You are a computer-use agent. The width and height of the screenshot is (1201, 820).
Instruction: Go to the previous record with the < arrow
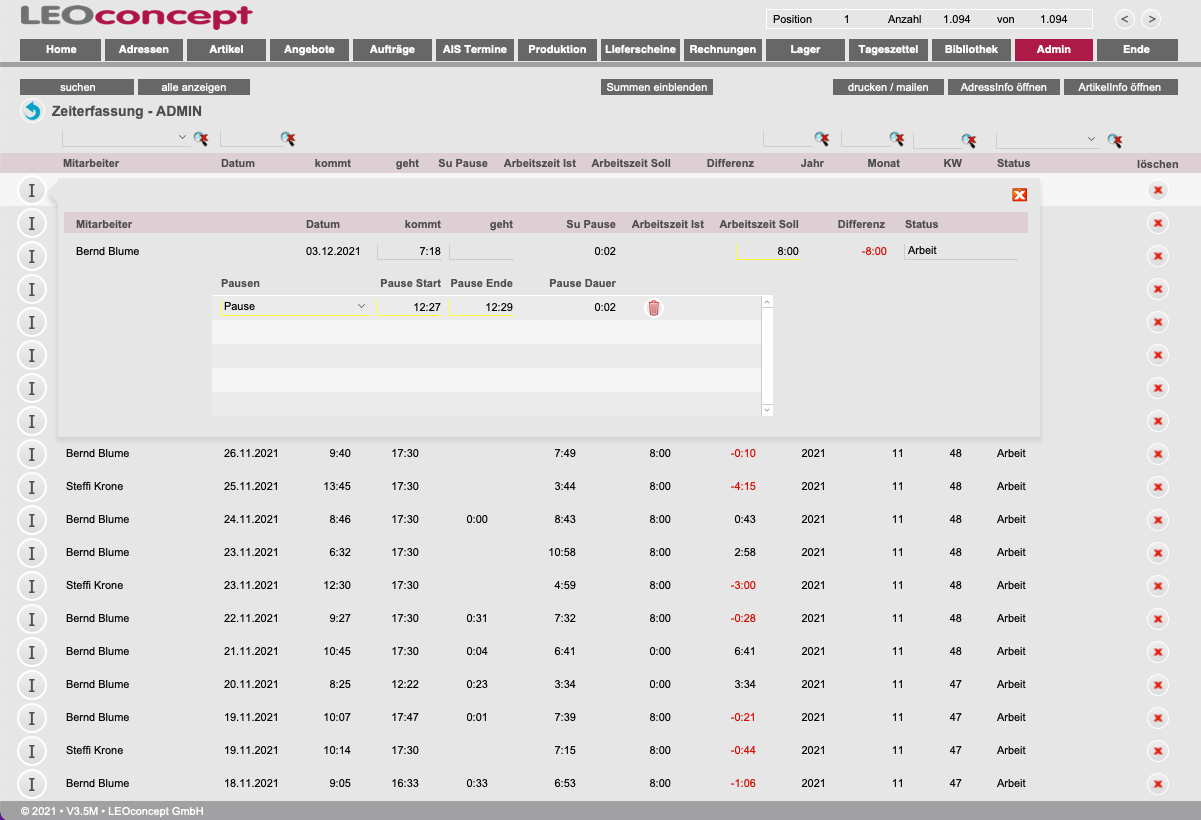pyautogui.click(x=1125, y=19)
